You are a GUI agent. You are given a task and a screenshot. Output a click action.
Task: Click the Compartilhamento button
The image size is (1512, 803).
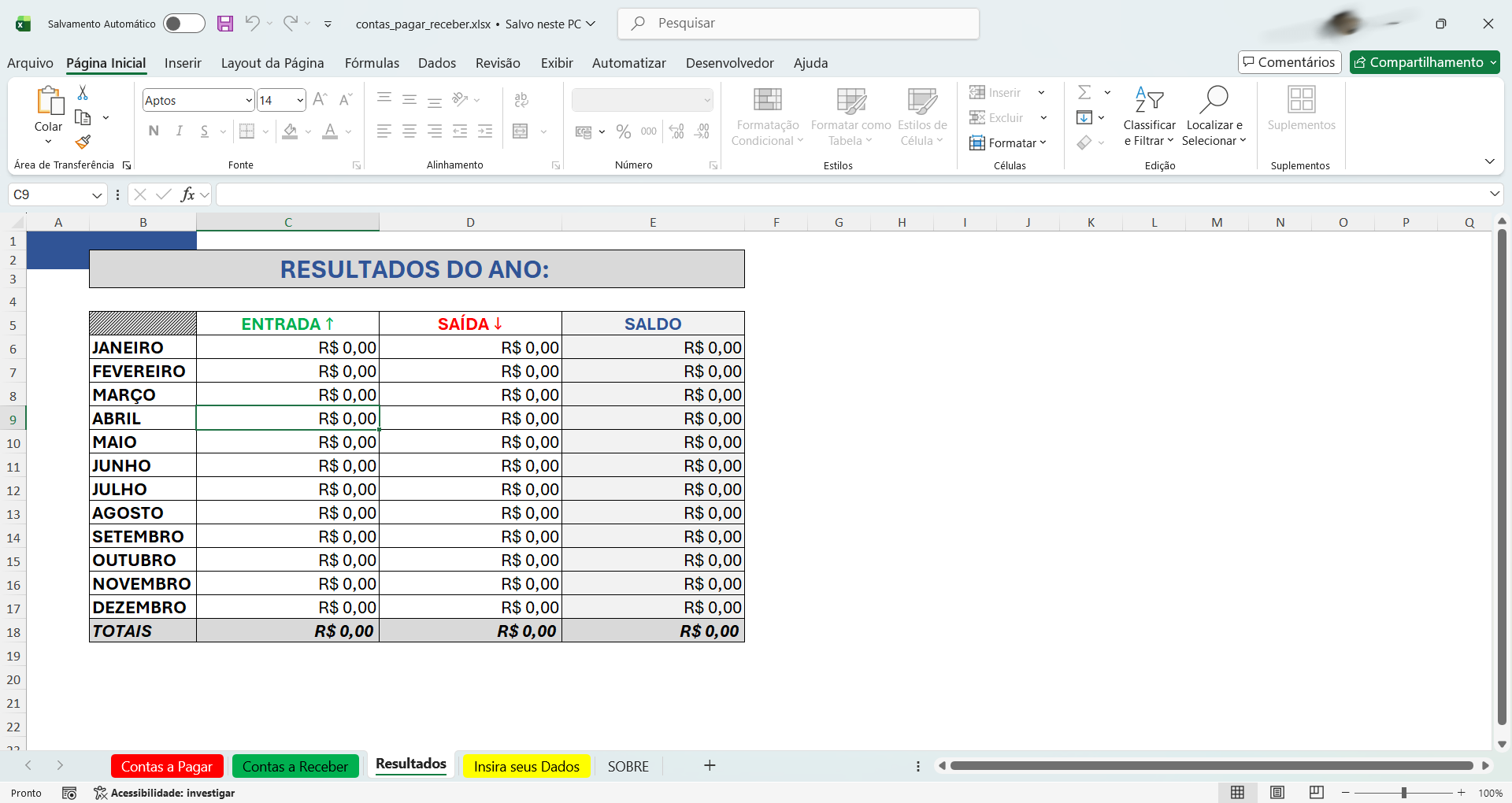click(1424, 62)
